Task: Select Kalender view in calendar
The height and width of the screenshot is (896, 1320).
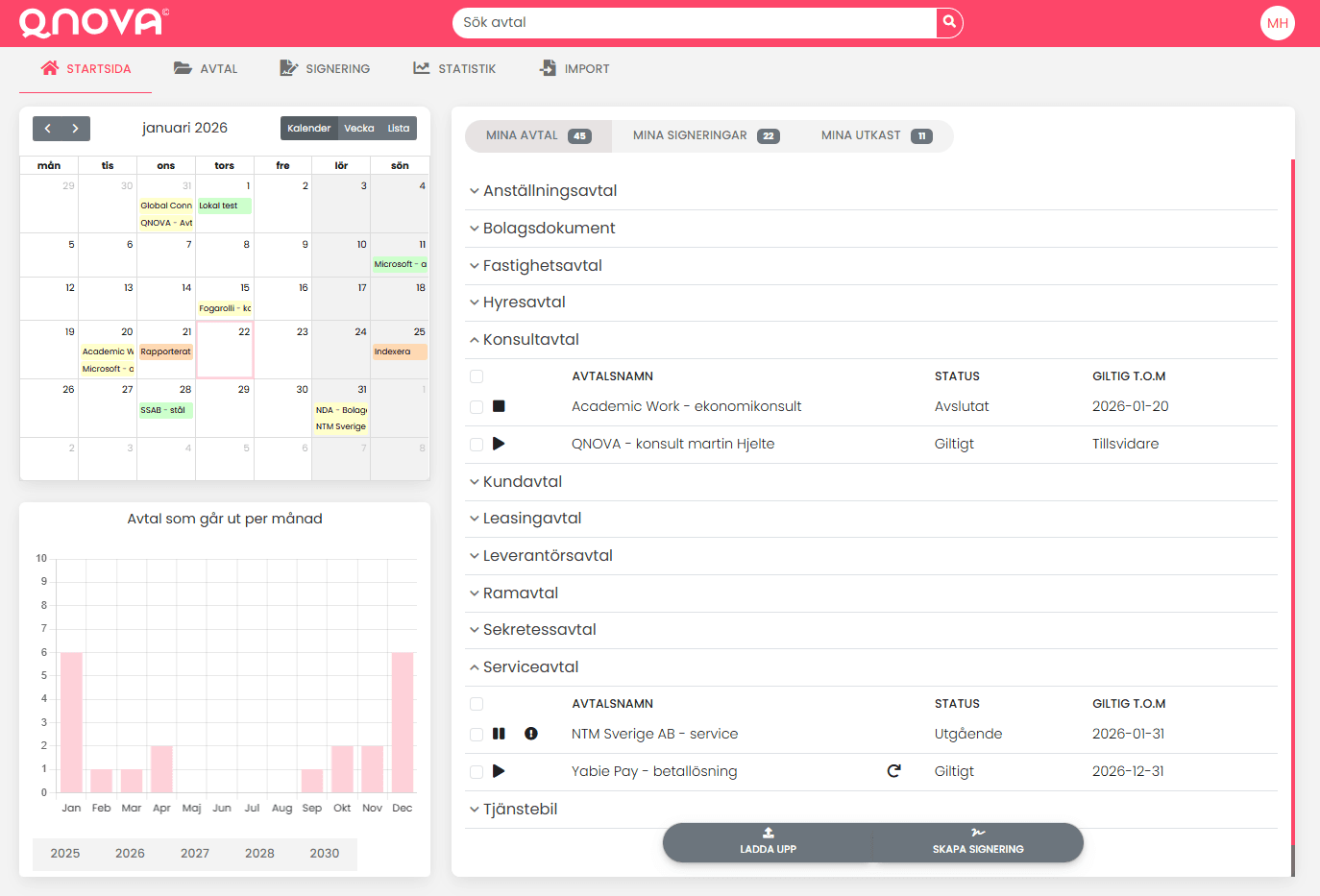Action: 308,128
